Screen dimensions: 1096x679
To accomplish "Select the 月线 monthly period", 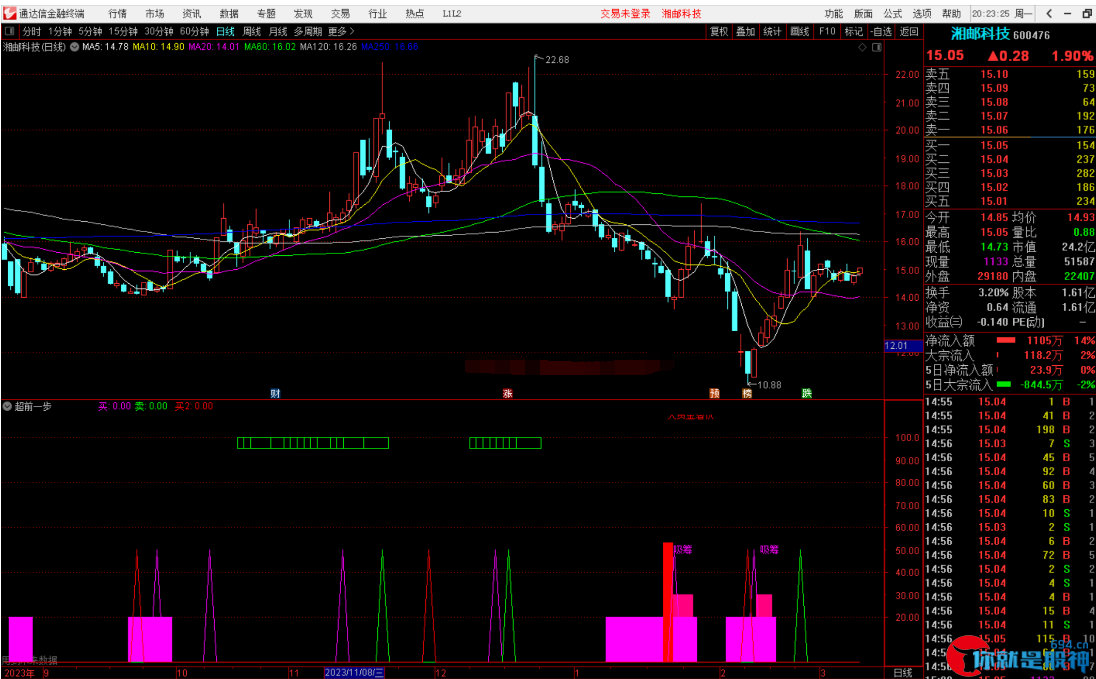I will [x=278, y=31].
